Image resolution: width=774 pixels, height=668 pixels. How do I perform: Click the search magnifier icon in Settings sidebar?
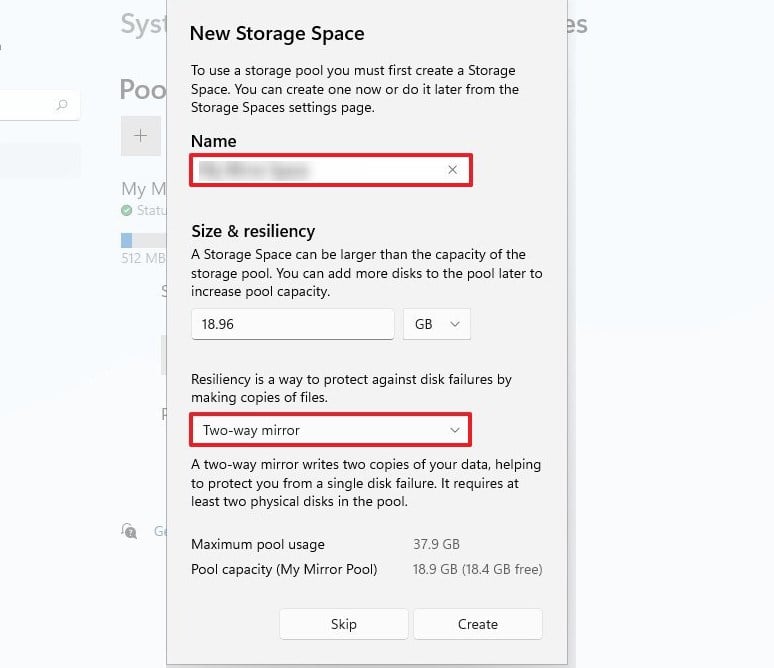[62, 105]
